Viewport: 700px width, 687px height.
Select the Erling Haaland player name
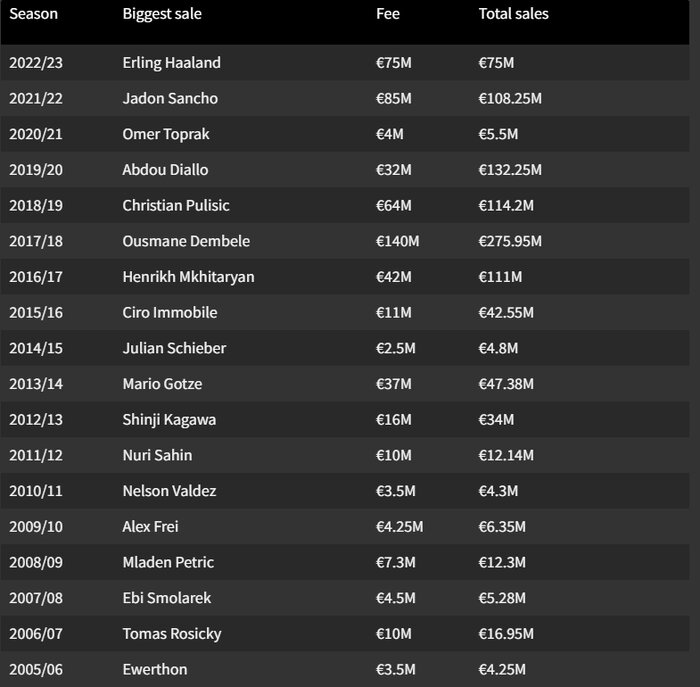coord(171,63)
